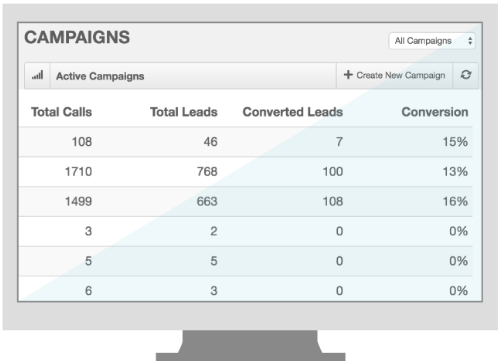Open the All Campaigns dropdown

point(432,41)
